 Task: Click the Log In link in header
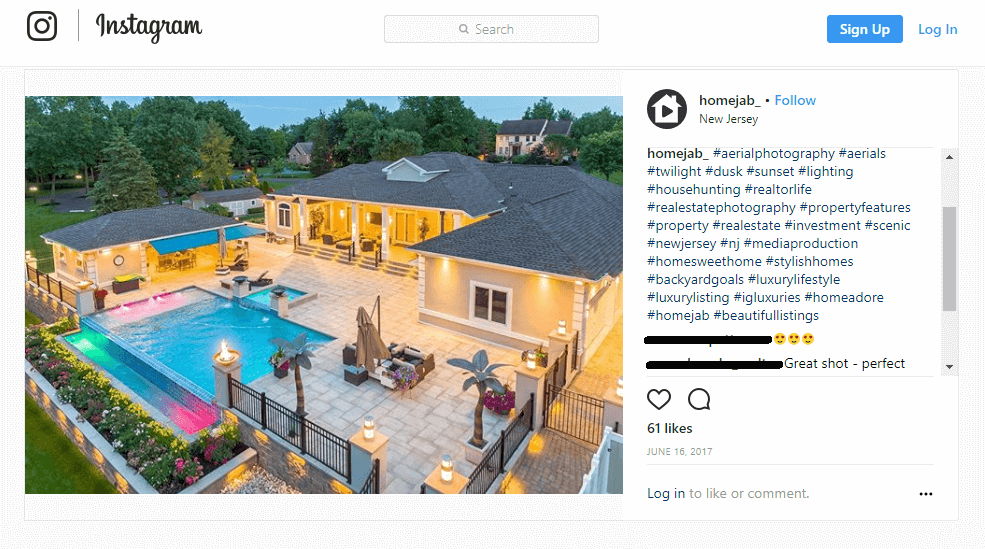point(937,29)
